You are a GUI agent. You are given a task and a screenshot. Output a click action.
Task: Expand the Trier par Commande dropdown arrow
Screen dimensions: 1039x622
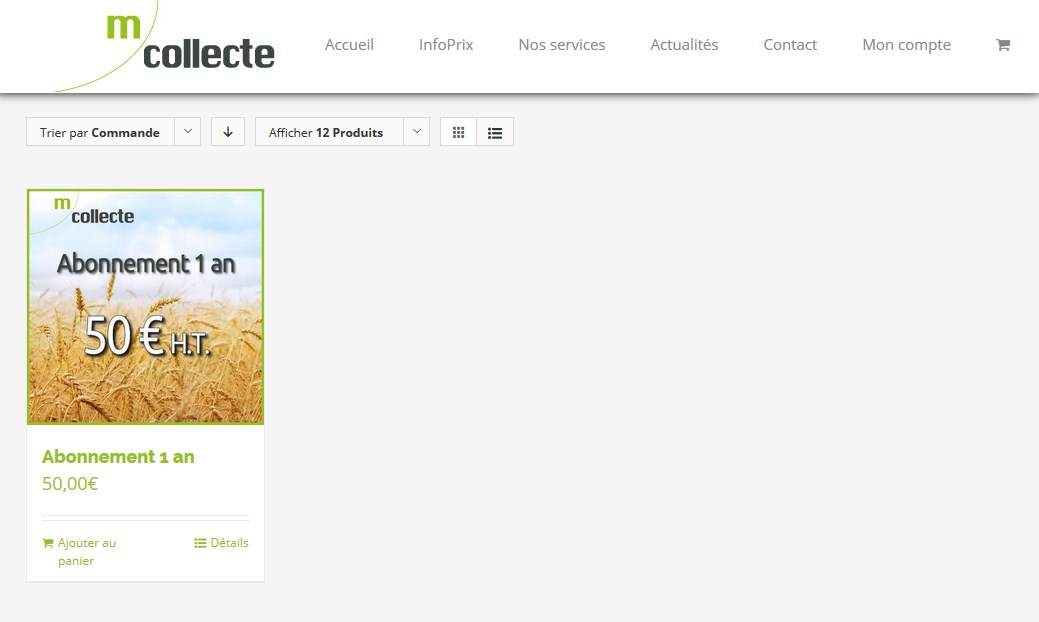[188, 132]
